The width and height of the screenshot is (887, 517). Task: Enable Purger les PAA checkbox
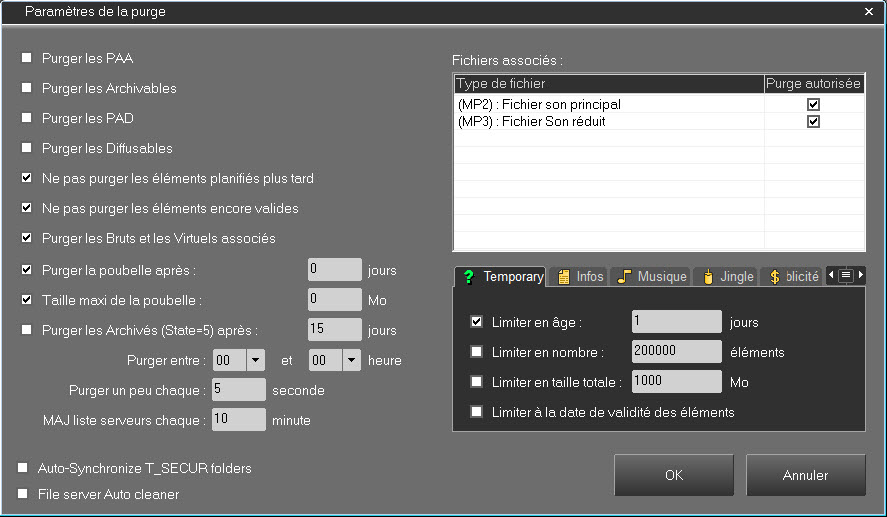(27, 58)
